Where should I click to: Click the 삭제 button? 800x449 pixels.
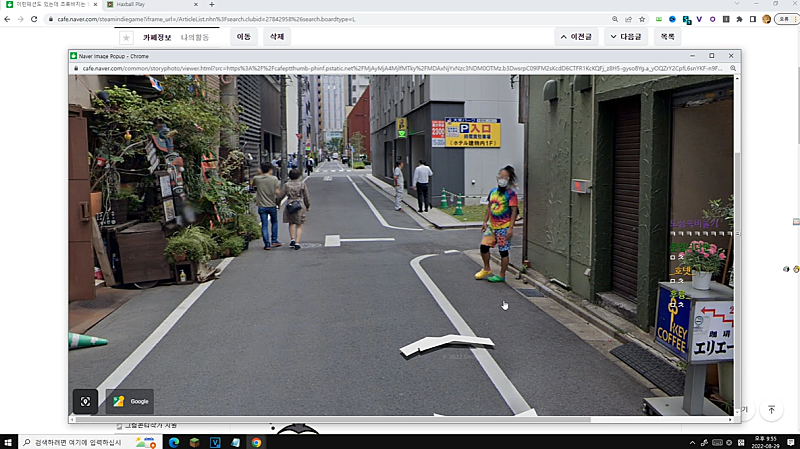(277, 37)
